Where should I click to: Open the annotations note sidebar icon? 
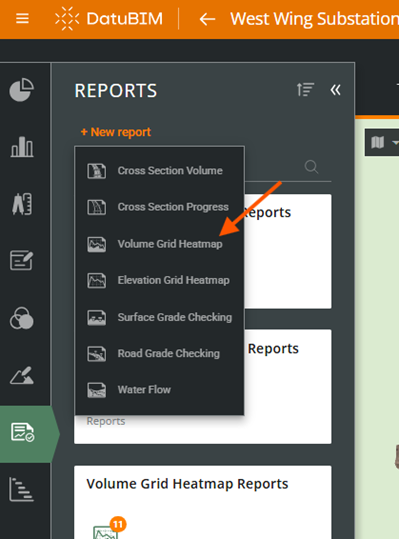click(21, 260)
